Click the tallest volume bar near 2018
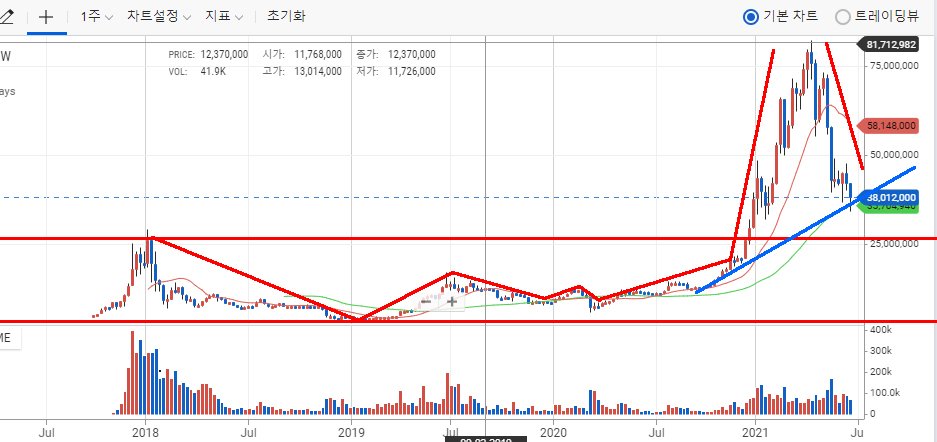This screenshot has height=442, width=937. pyautogui.click(x=133, y=372)
